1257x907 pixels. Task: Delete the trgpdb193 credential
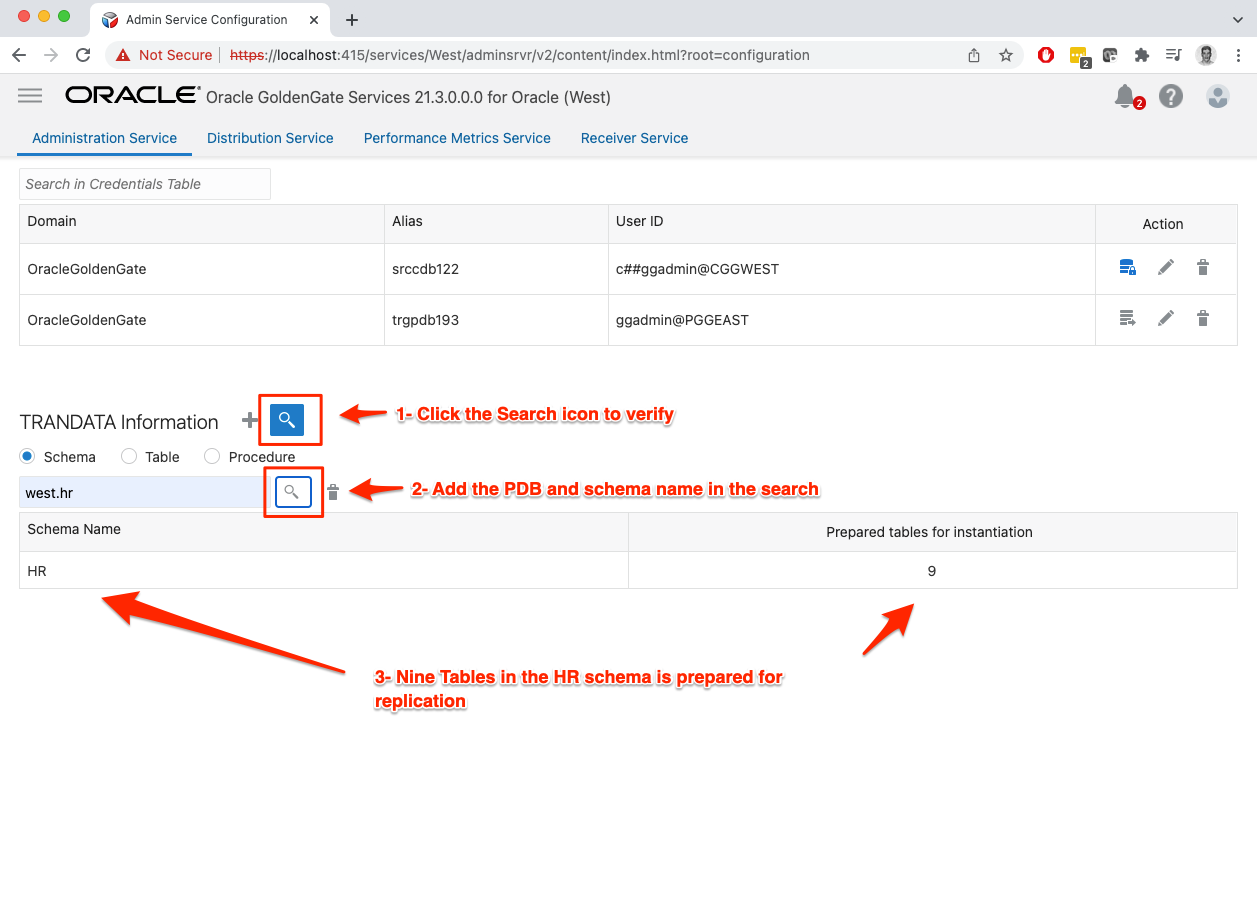pyautogui.click(x=1203, y=319)
